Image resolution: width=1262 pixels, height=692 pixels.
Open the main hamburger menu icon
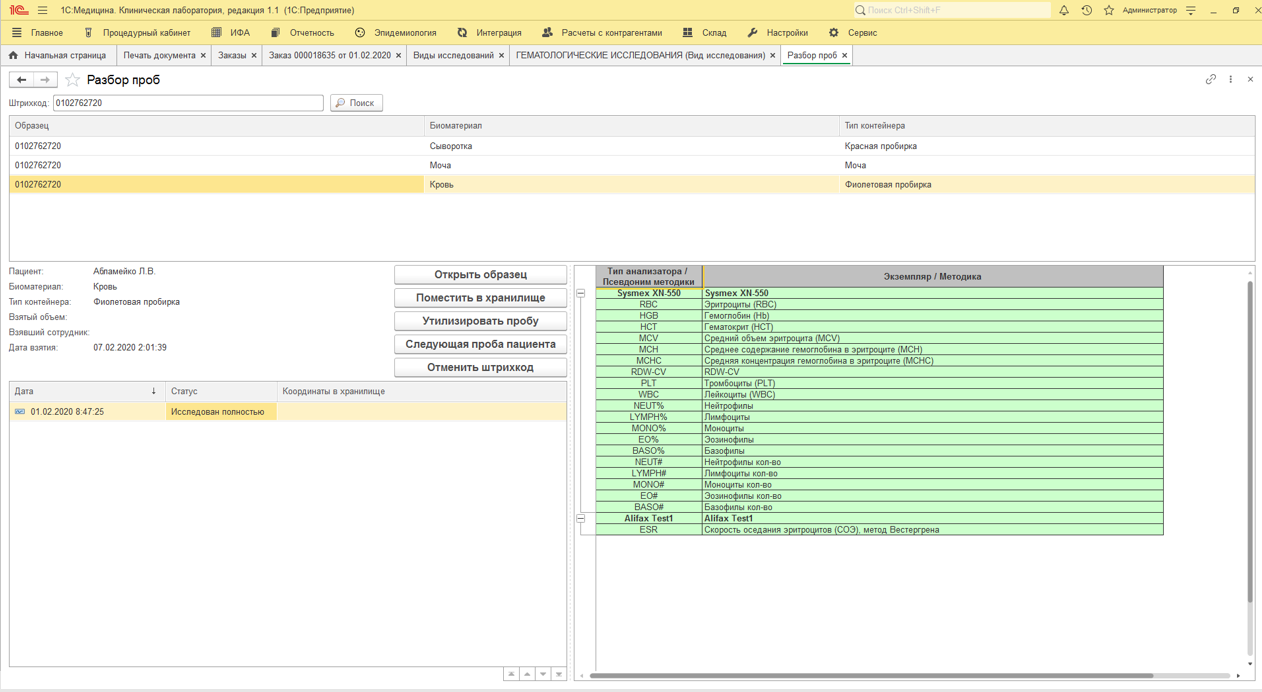coord(43,10)
